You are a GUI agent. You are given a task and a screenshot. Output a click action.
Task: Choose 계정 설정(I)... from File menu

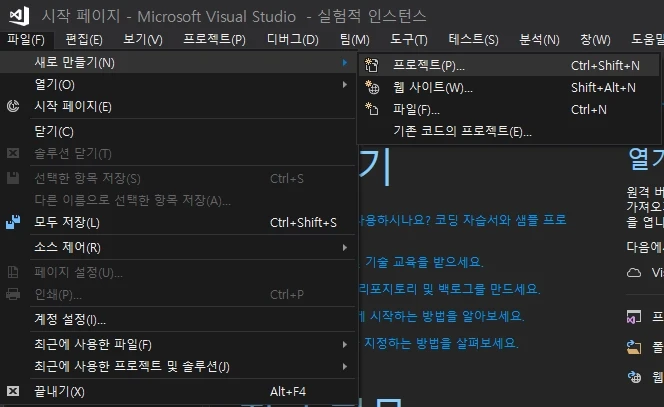[x=70, y=319]
